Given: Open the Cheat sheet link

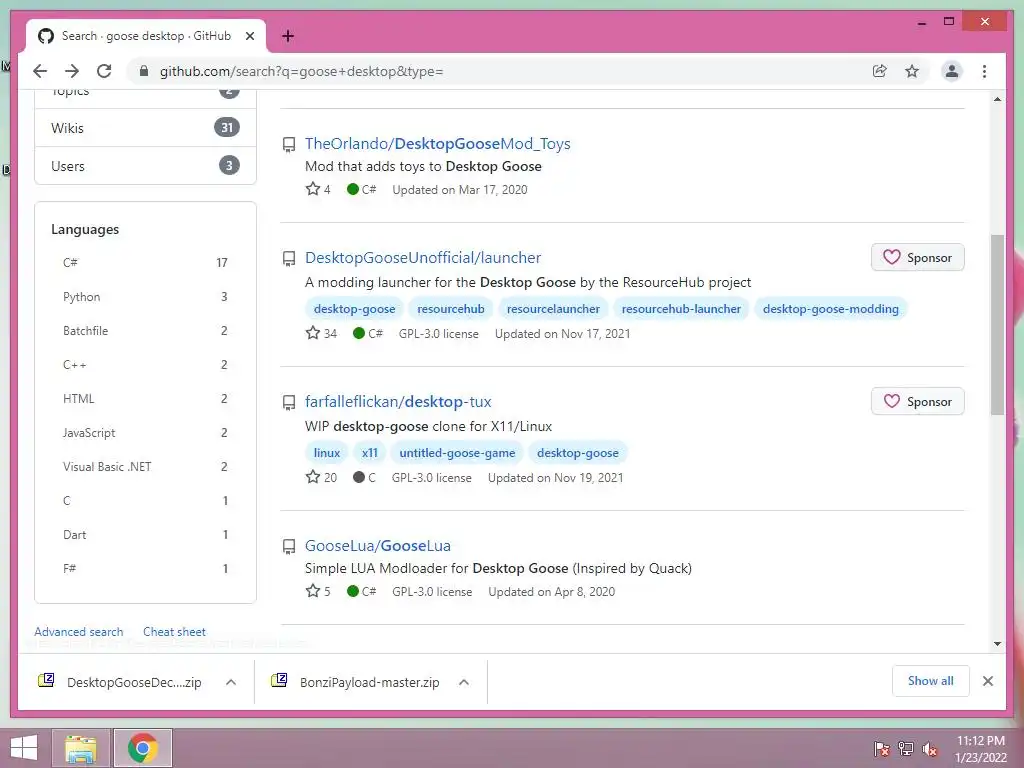Looking at the screenshot, I should coord(174,632).
